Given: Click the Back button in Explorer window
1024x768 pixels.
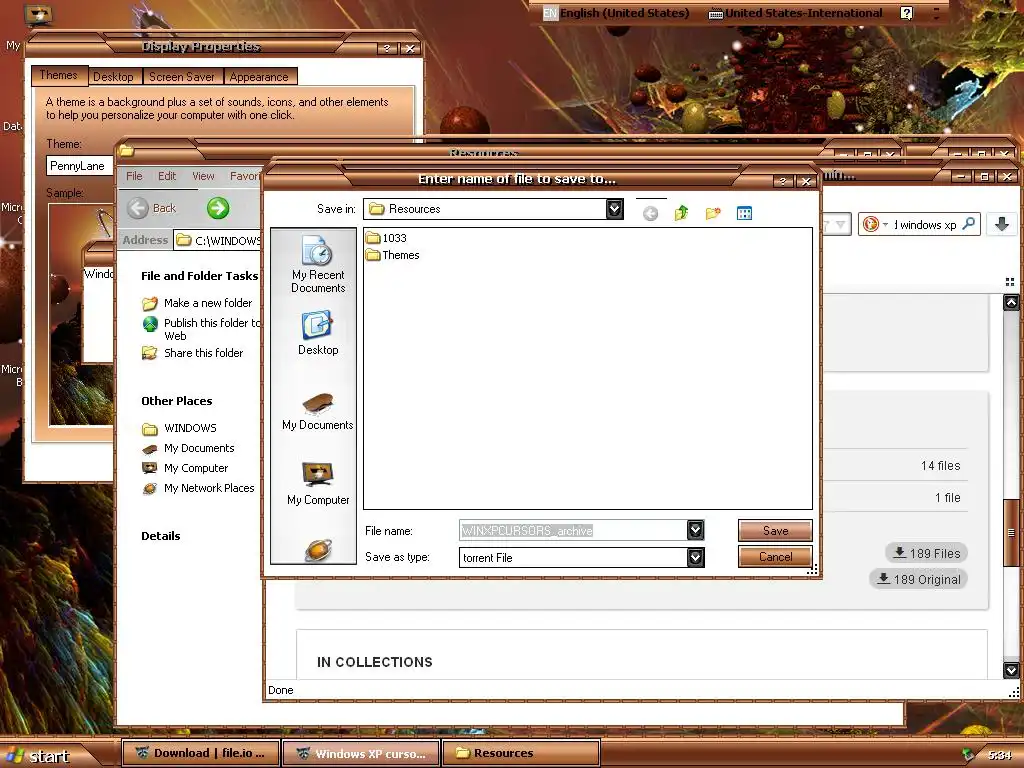Looking at the screenshot, I should pyautogui.click(x=152, y=208).
